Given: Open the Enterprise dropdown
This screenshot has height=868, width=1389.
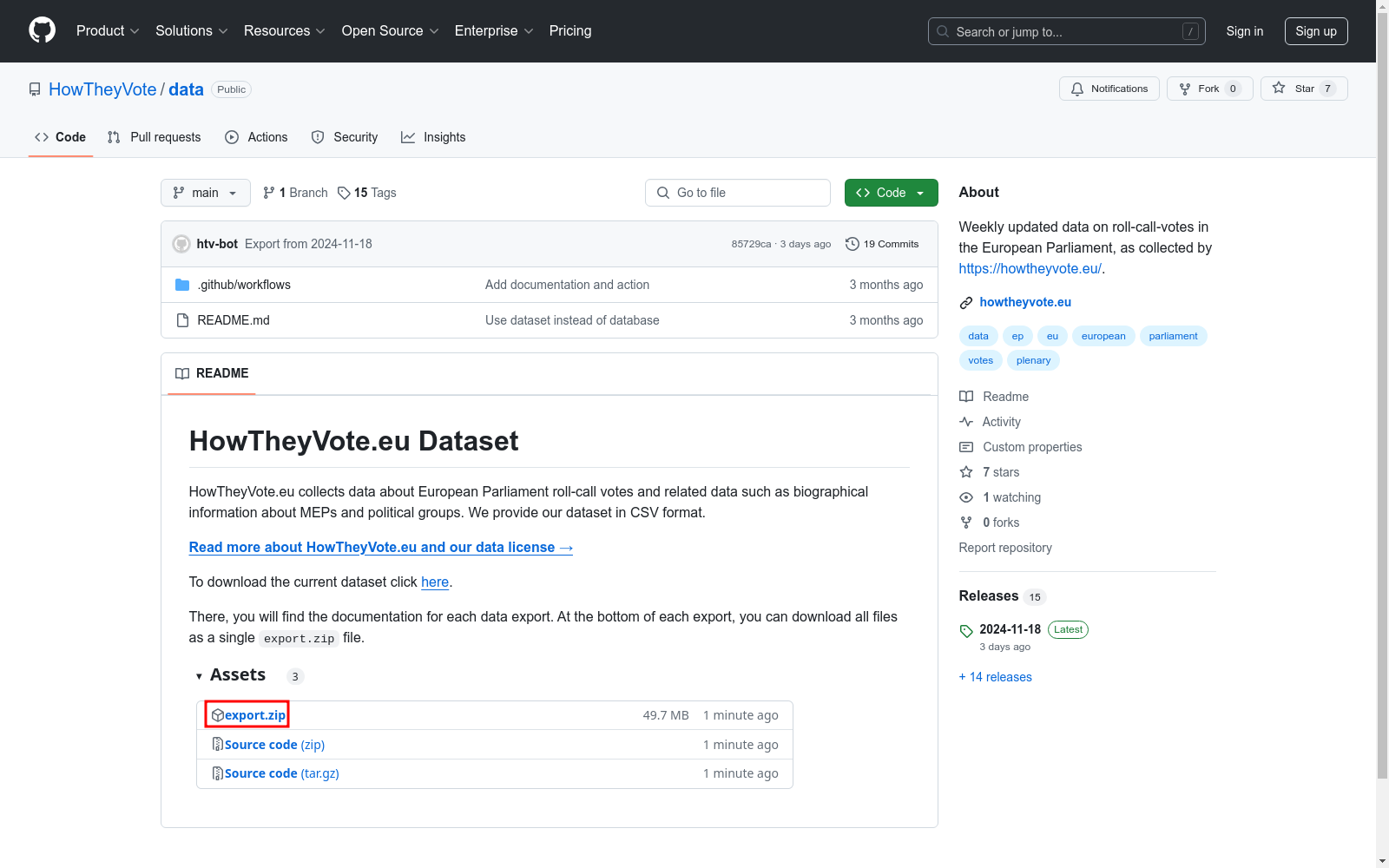Looking at the screenshot, I should coord(494,31).
